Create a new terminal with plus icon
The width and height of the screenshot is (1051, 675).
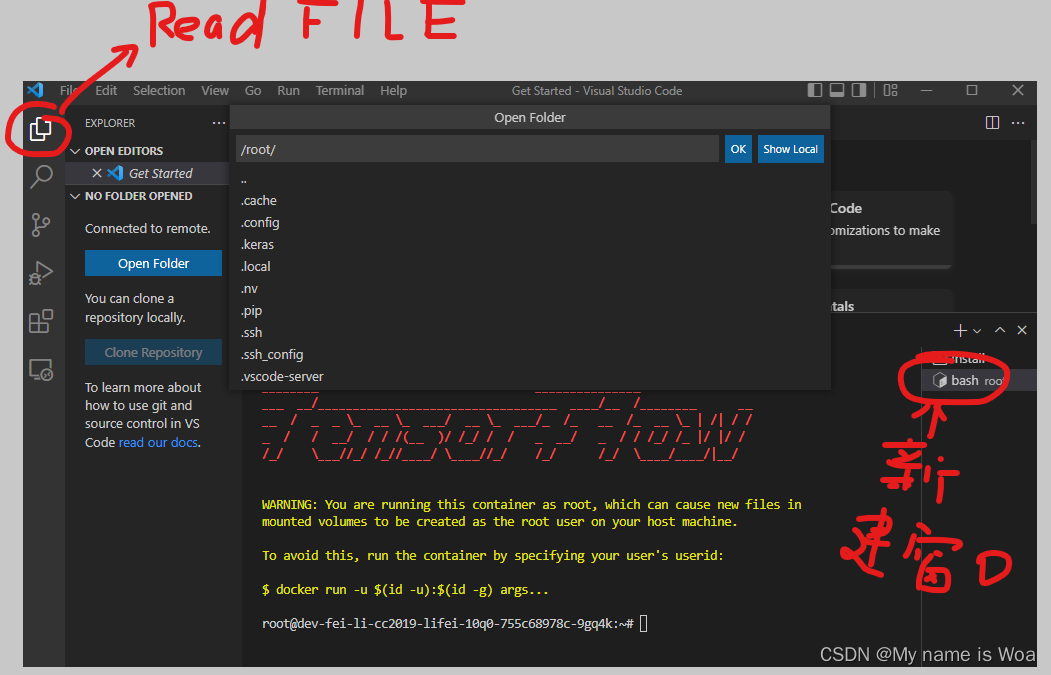click(x=960, y=330)
